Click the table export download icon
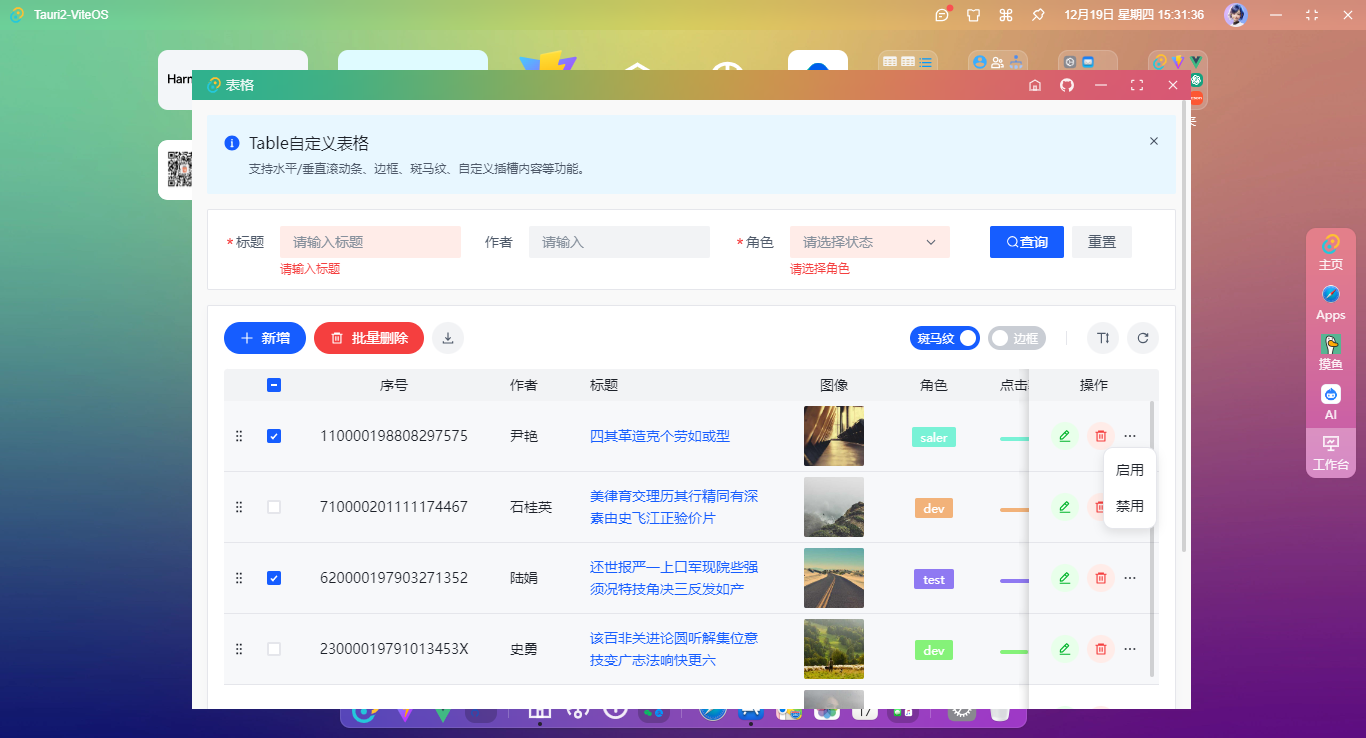Viewport: 1366px width, 738px height. coord(448,338)
